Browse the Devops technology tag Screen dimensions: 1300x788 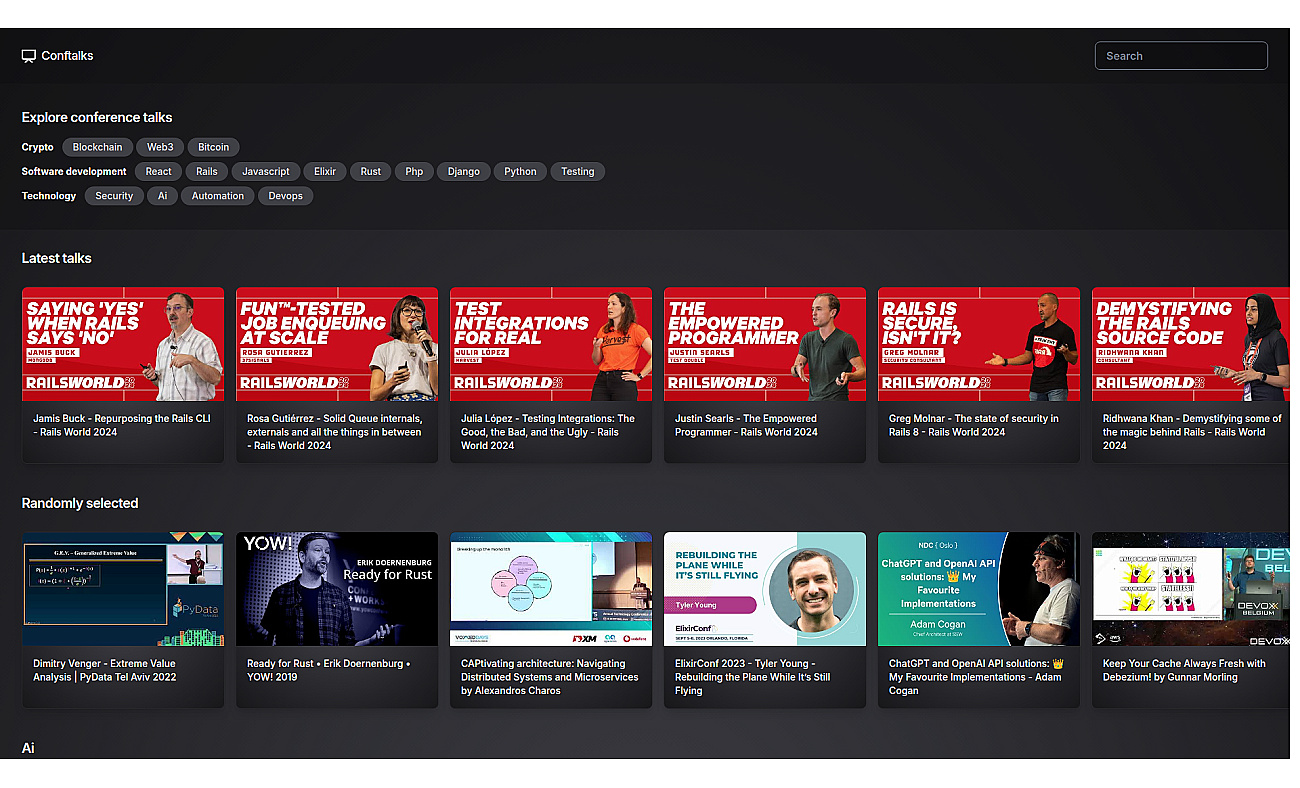286,196
